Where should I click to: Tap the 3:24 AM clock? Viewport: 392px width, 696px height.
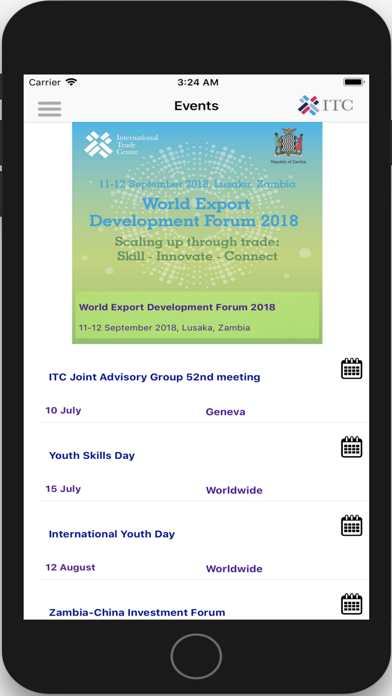coord(198,82)
